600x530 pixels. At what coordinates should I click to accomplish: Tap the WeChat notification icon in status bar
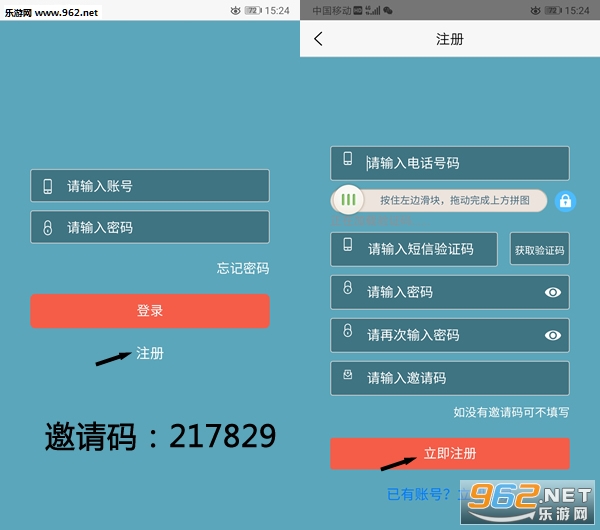pyautogui.click(x=388, y=11)
